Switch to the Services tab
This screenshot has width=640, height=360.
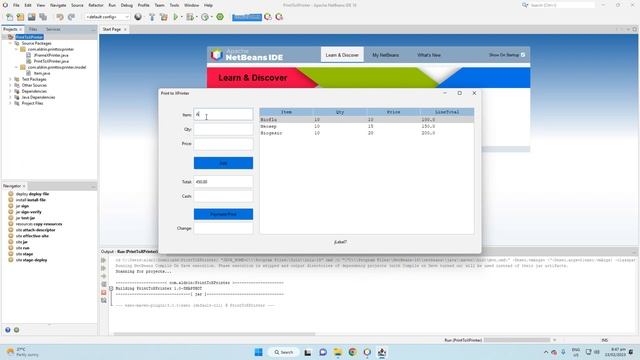(53, 29)
